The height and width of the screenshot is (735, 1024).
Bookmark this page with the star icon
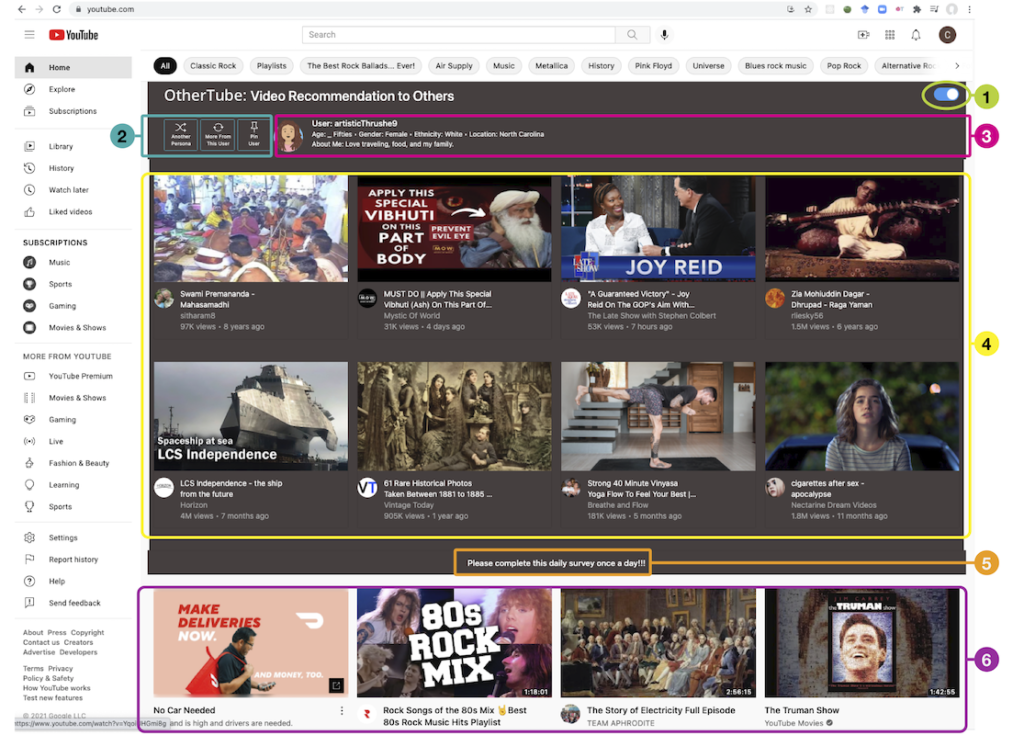click(x=808, y=9)
